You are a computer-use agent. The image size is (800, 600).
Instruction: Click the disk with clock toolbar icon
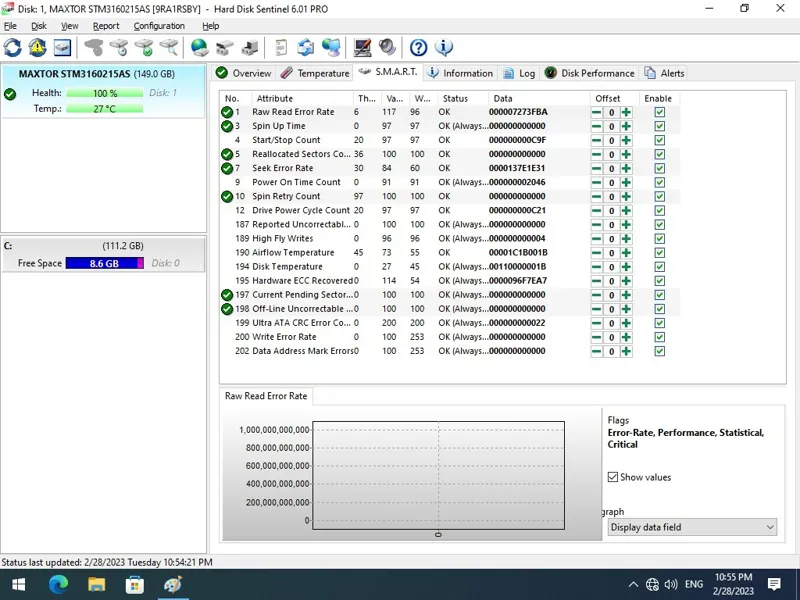(x=119, y=47)
